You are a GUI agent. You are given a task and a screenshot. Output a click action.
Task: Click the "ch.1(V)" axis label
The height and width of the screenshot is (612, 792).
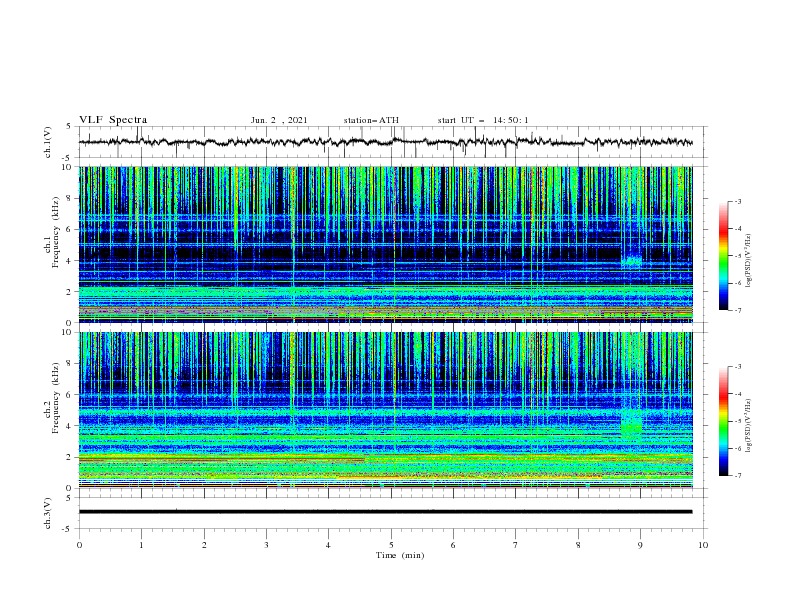point(47,142)
